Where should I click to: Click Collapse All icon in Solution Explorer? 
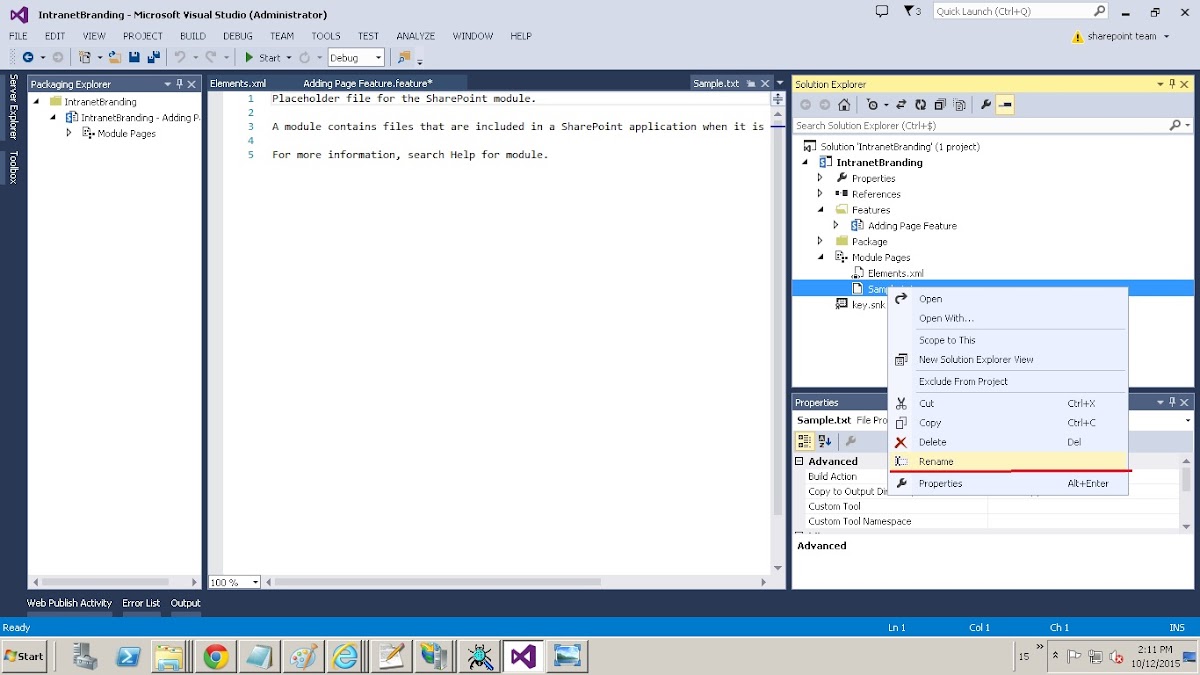pos(940,105)
